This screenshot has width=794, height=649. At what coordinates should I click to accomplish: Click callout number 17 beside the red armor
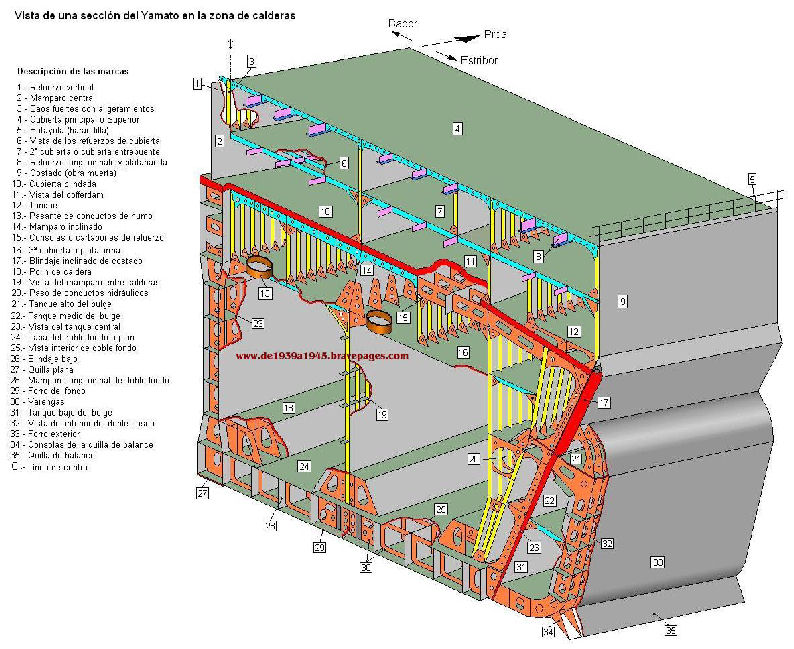coord(604,402)
